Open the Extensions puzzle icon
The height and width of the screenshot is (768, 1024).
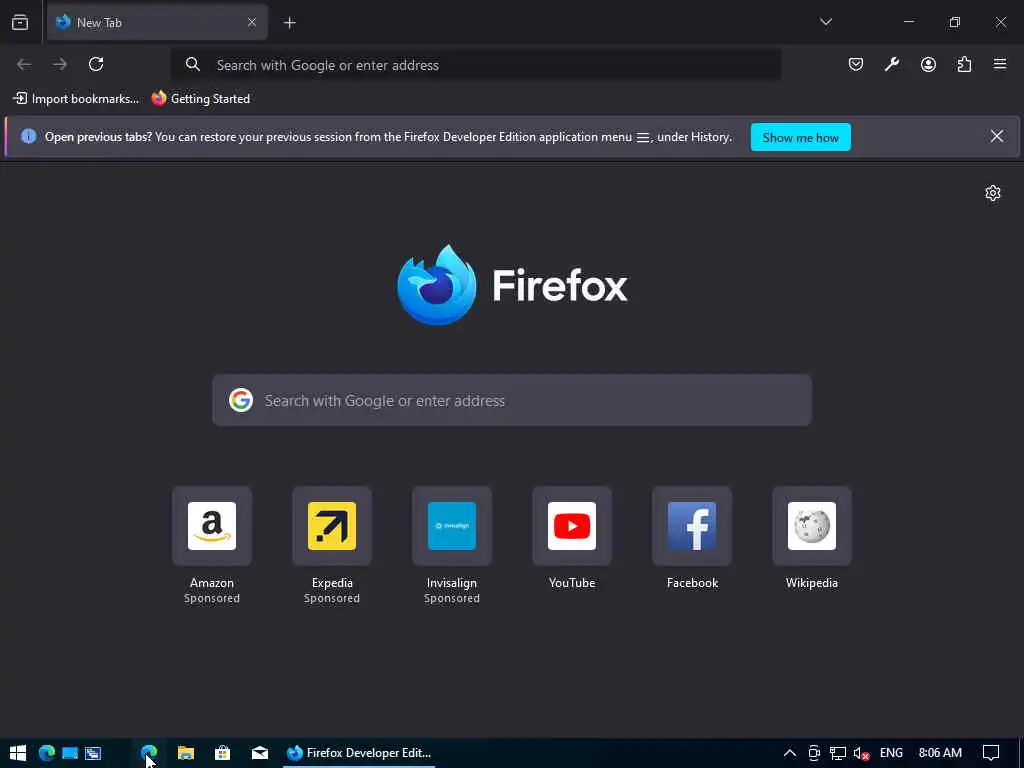click(x=964, y=64)
